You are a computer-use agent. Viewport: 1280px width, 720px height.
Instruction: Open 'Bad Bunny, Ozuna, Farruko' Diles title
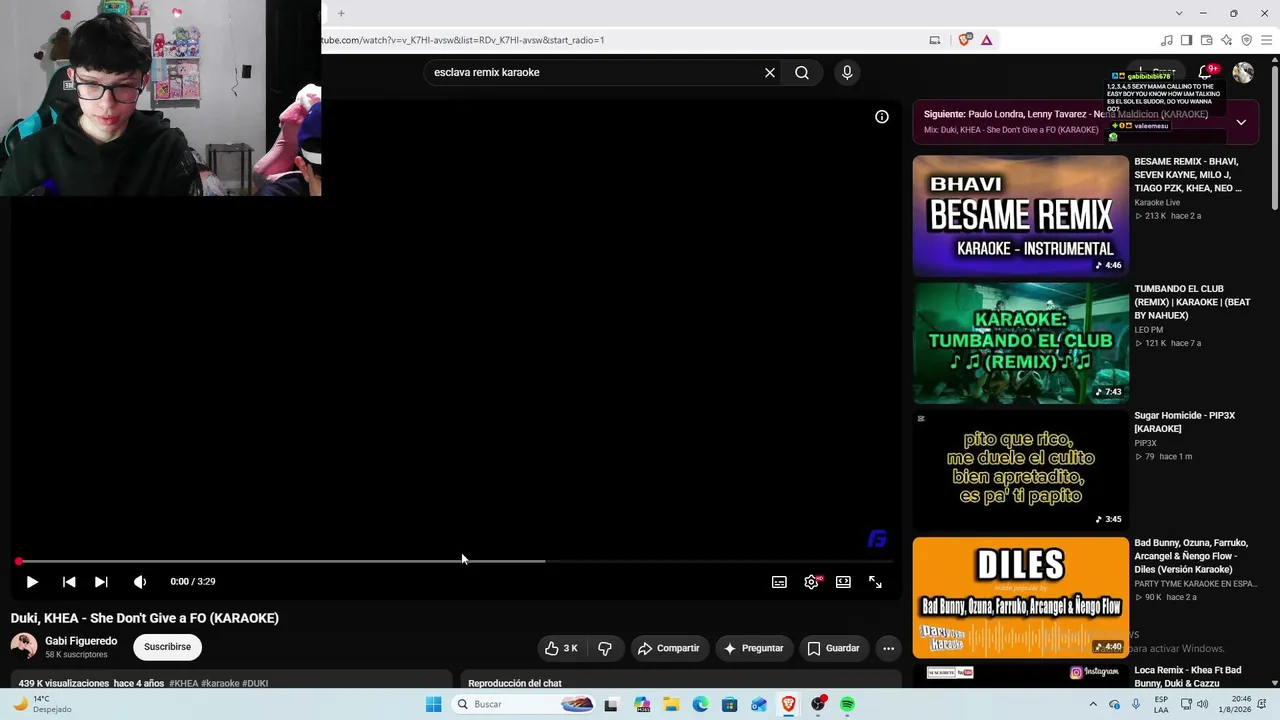click(1191, 556)
